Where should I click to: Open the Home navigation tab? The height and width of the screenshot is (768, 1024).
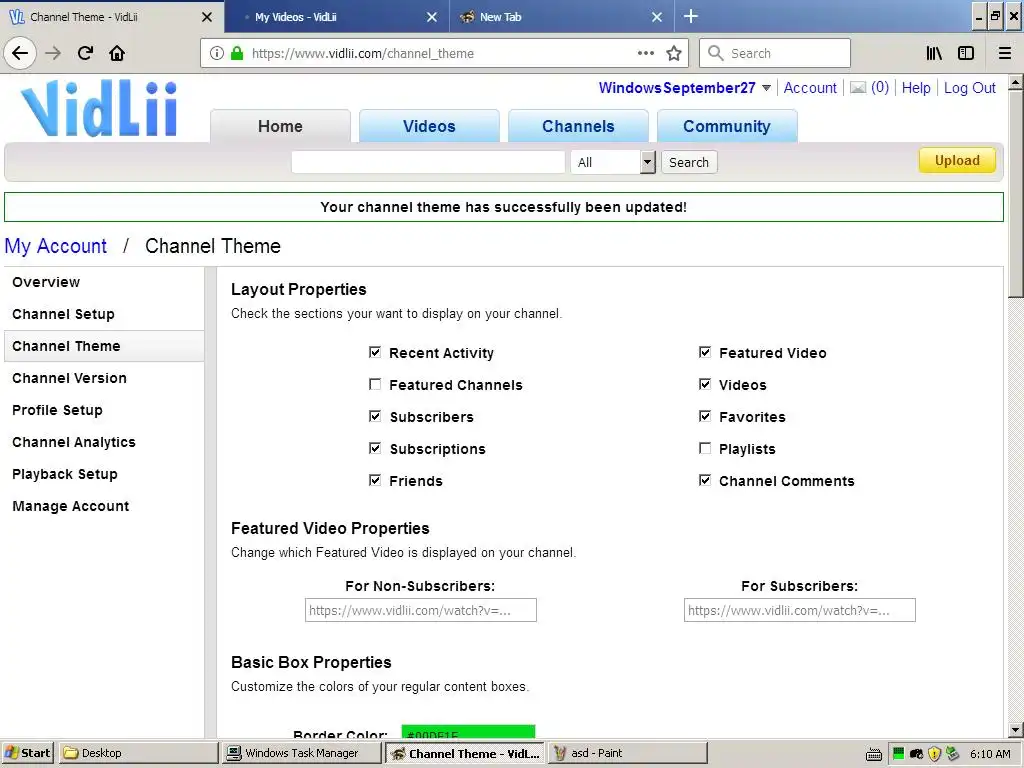pyautogui.click(x=280, y=126)
